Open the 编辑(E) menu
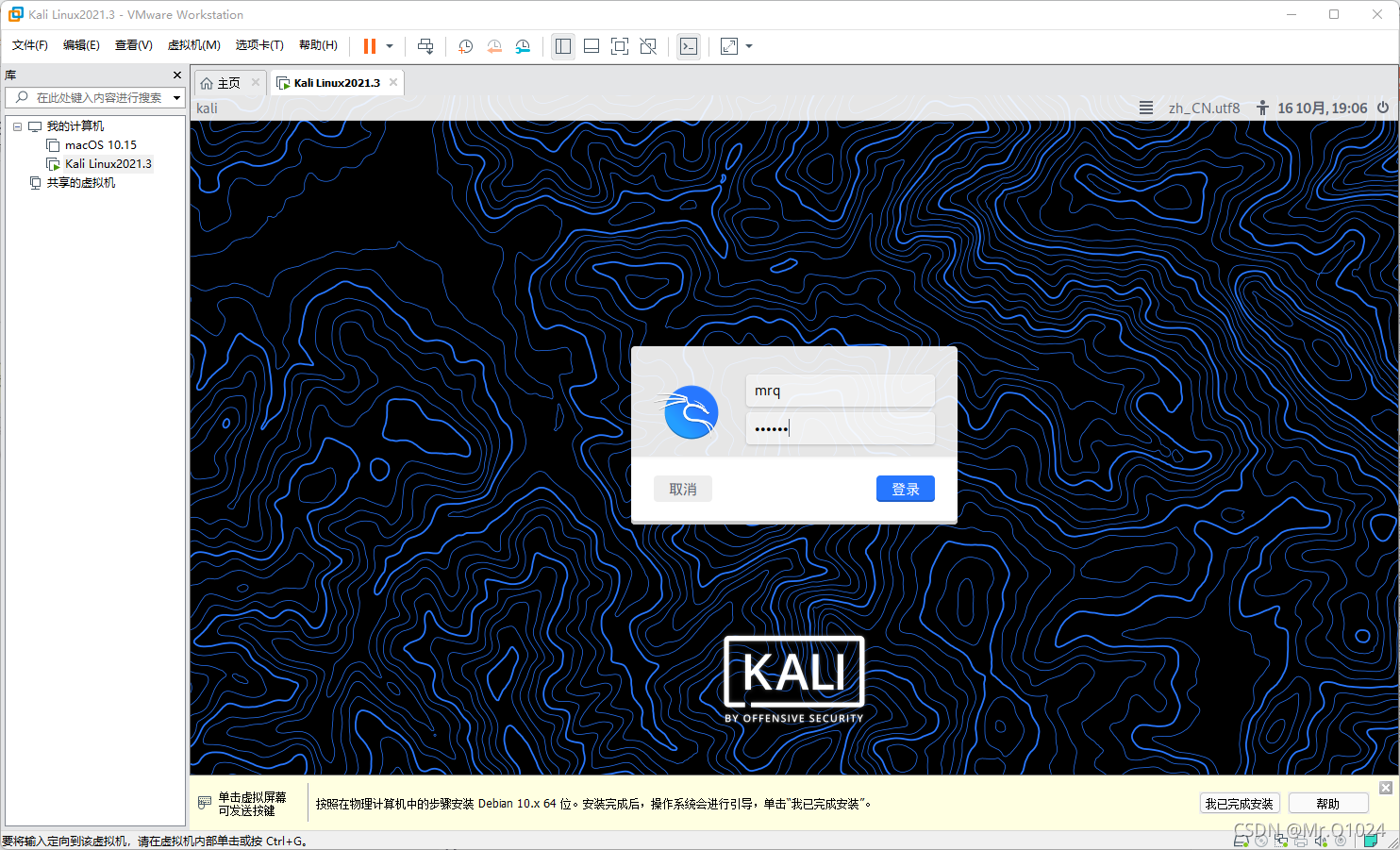 pos(81,45)
